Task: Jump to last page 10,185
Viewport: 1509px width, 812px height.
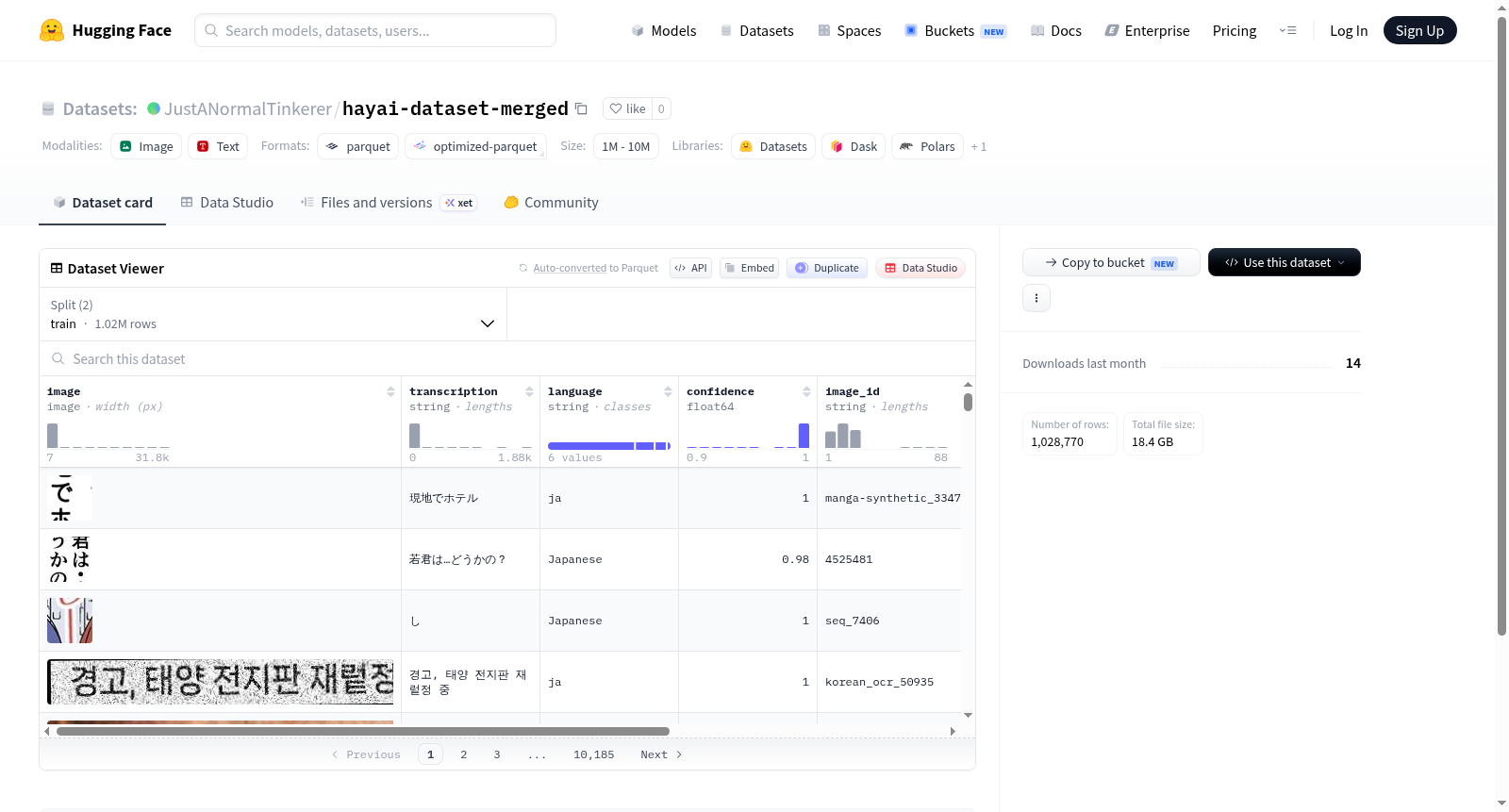Action: (593, 754)
